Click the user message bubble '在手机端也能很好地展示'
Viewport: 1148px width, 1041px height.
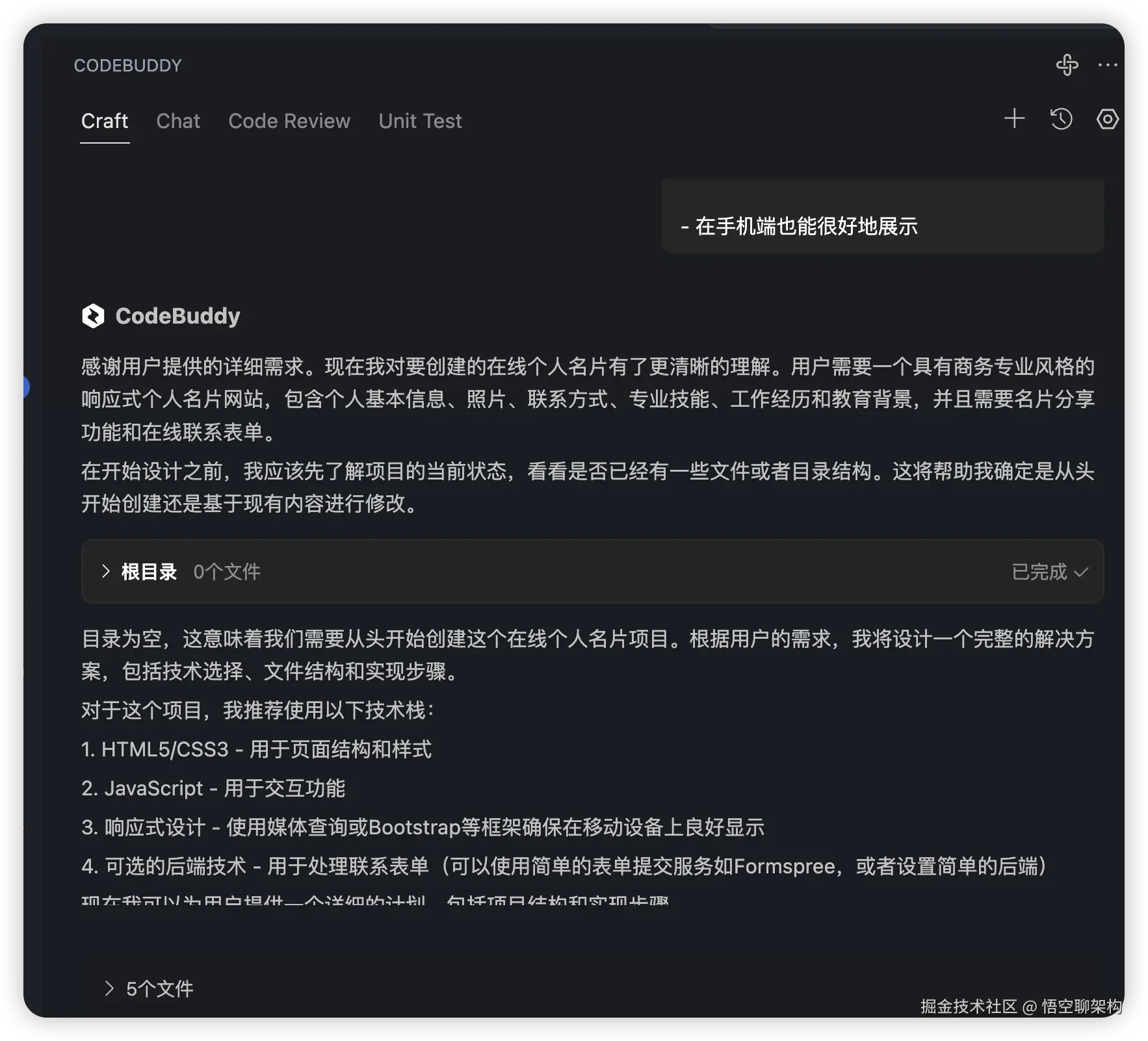pos(883,216)
